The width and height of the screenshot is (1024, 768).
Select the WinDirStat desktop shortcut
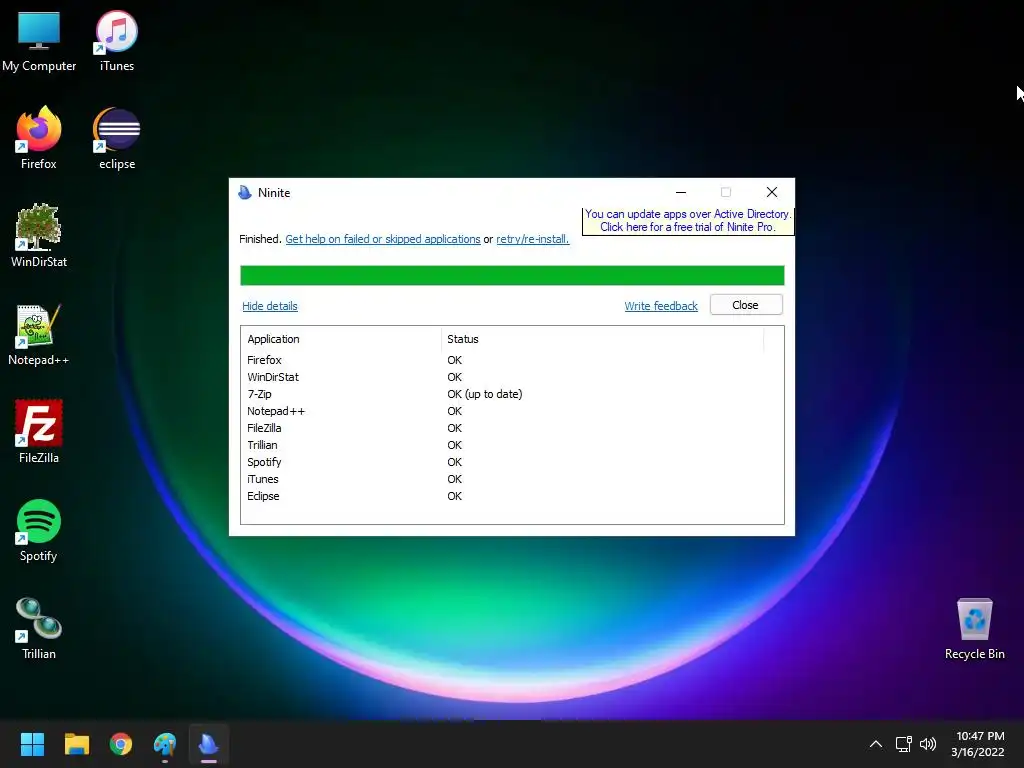pyautogui.click(x=39, y=236)
